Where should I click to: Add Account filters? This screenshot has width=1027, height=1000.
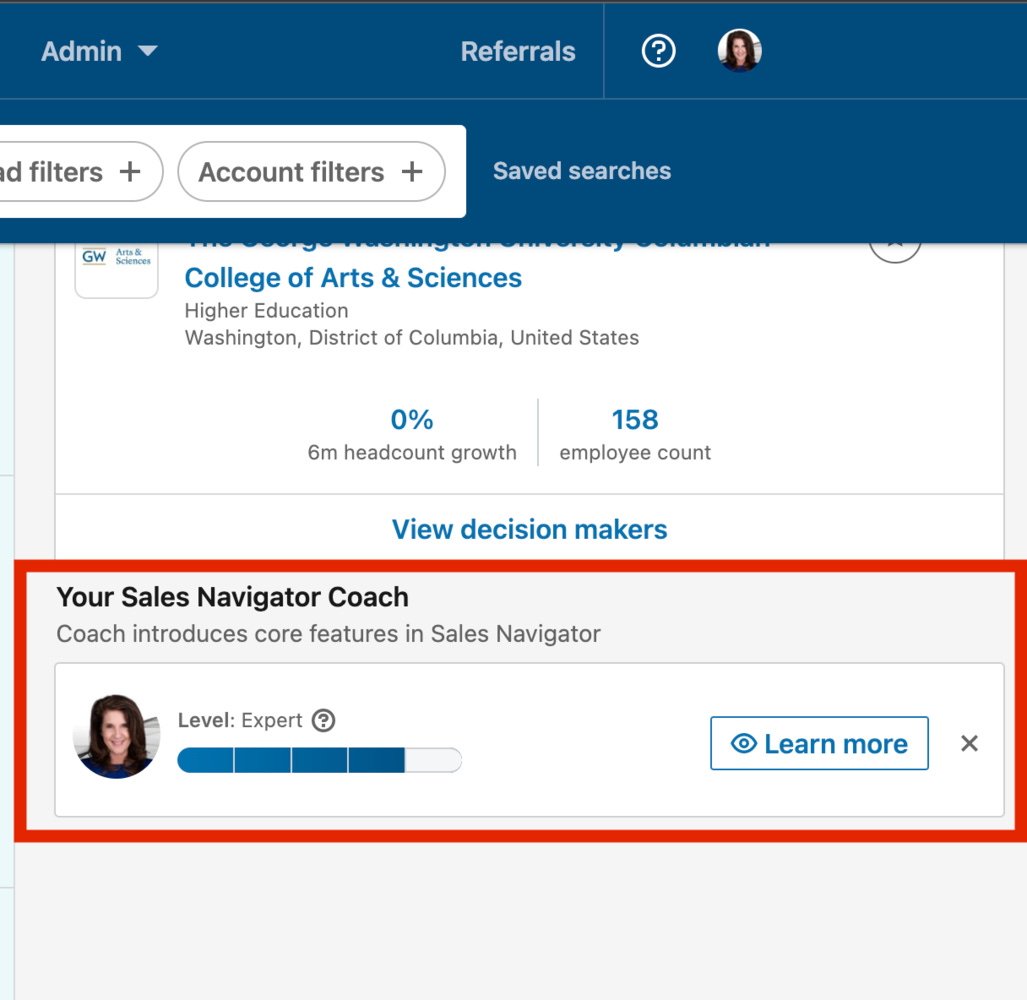[312, 172]
